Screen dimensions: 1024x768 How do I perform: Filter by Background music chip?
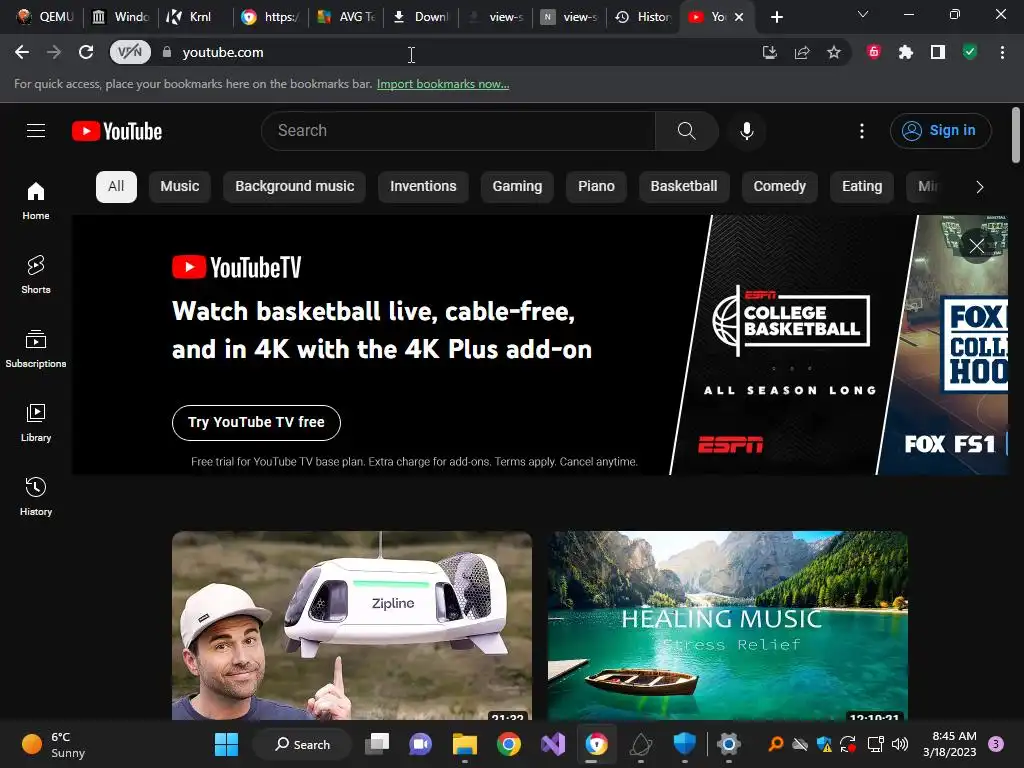(x=295, y=187)
